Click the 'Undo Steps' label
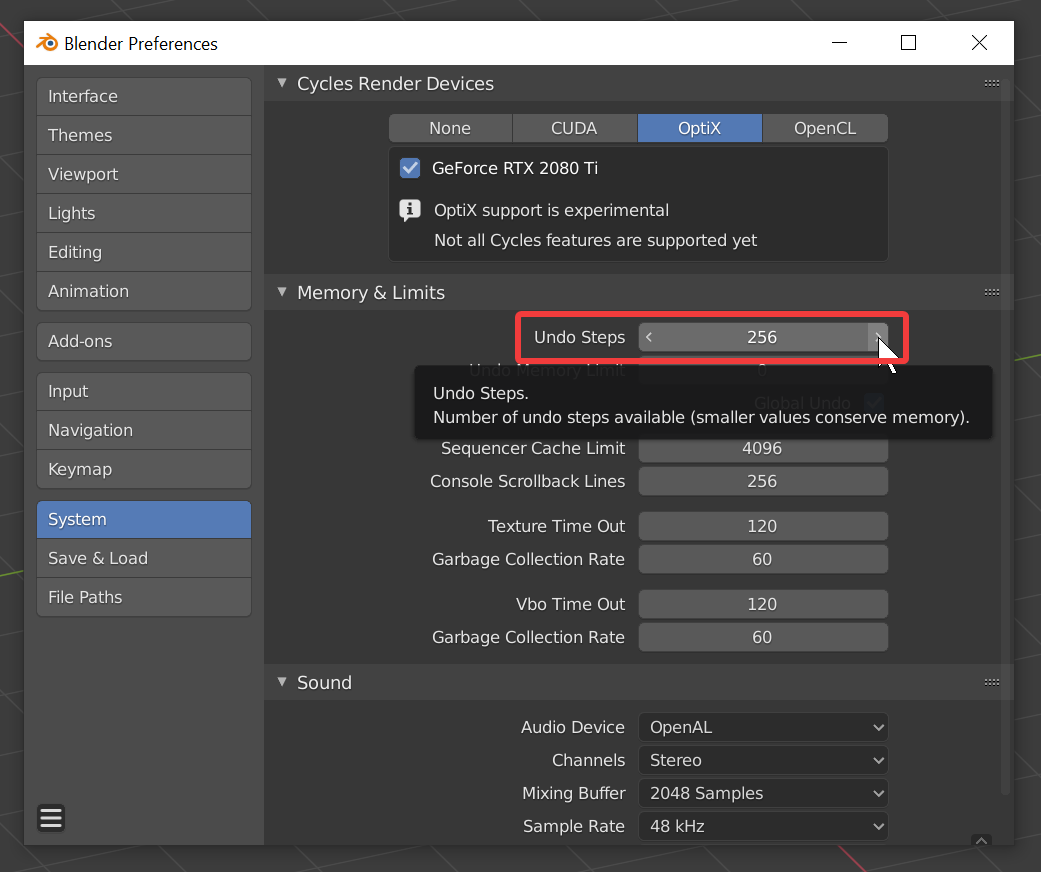This screenshot has height=872, width=1041. point(580,337)
